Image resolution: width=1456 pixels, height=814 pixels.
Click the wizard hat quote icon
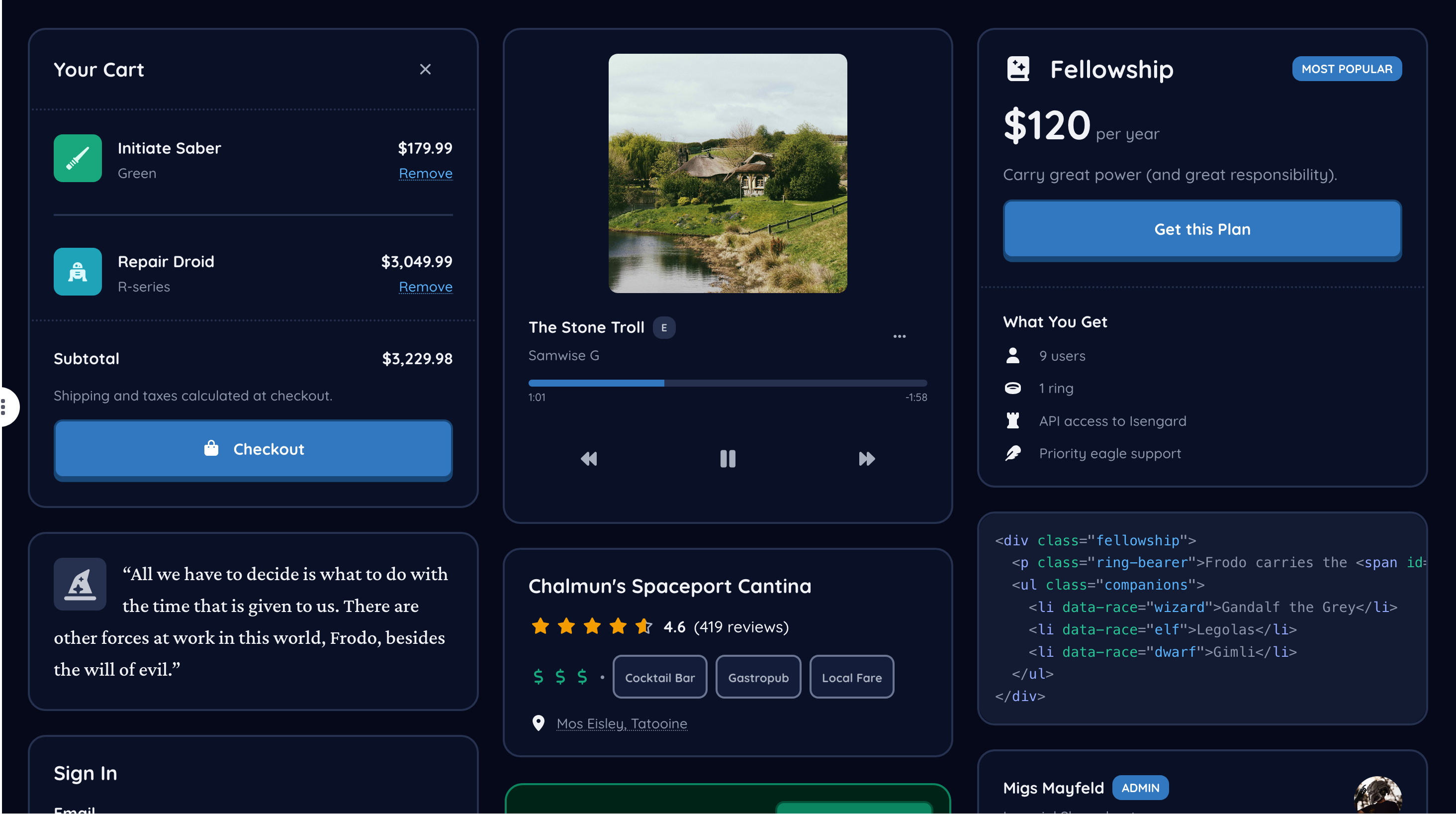tap(80, 584)
